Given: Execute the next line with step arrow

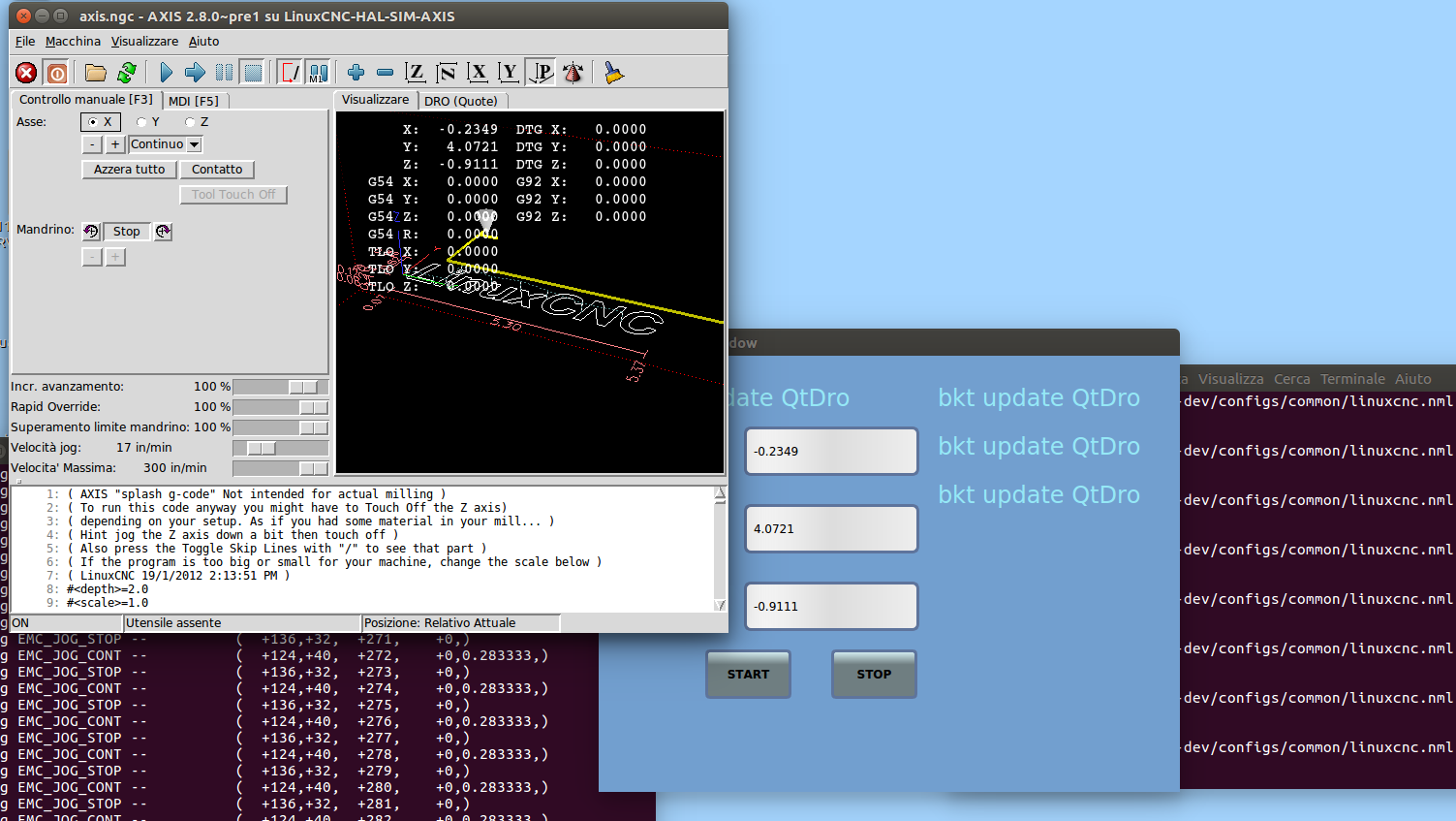Looking at the screenshot, I should pos(195,73).
